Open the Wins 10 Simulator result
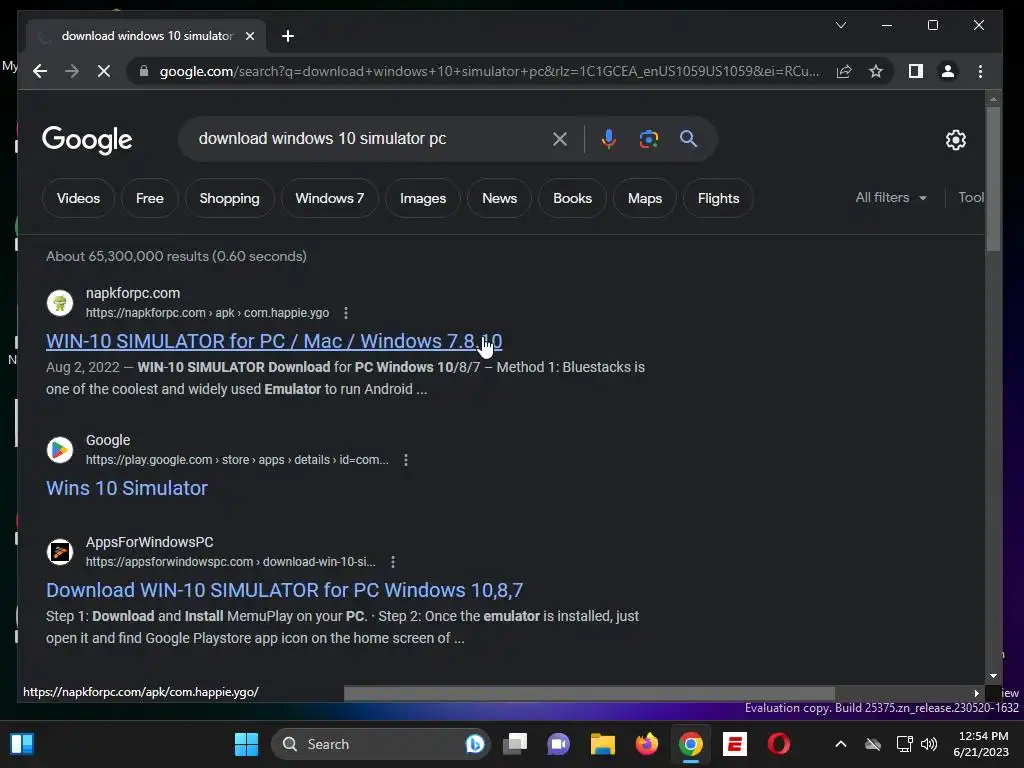This screenshot has width=1024, height=768. pos(127,488)
